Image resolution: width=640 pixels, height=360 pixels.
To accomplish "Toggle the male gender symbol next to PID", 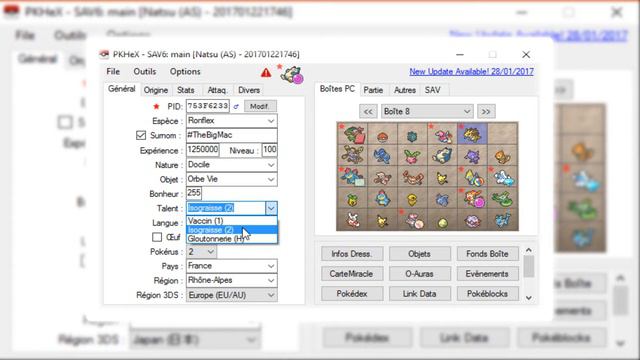I will click(236, 107).
